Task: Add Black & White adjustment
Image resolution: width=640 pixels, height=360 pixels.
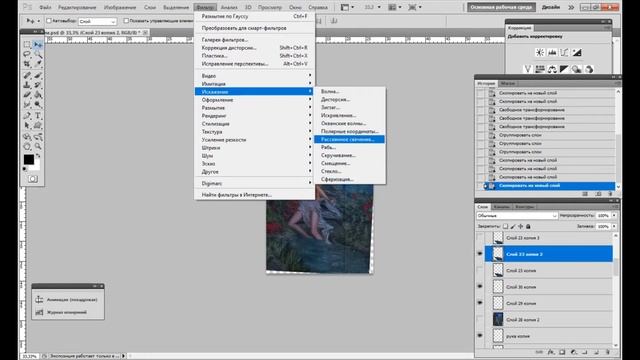Action: coord(564,69)
